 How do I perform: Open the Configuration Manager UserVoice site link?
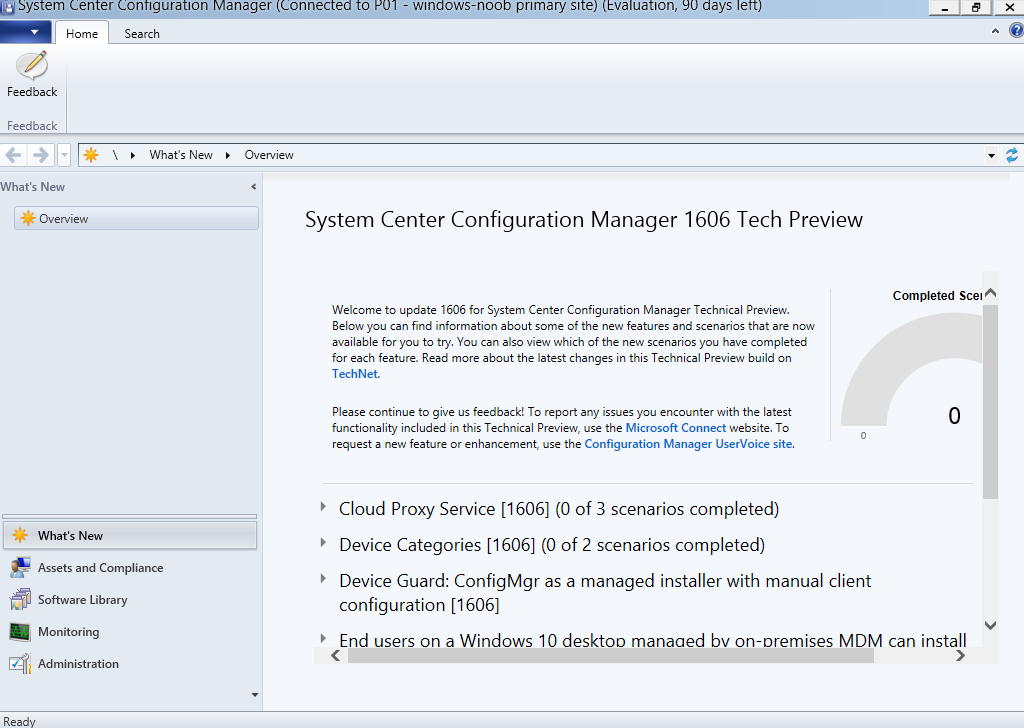(688, 444)
